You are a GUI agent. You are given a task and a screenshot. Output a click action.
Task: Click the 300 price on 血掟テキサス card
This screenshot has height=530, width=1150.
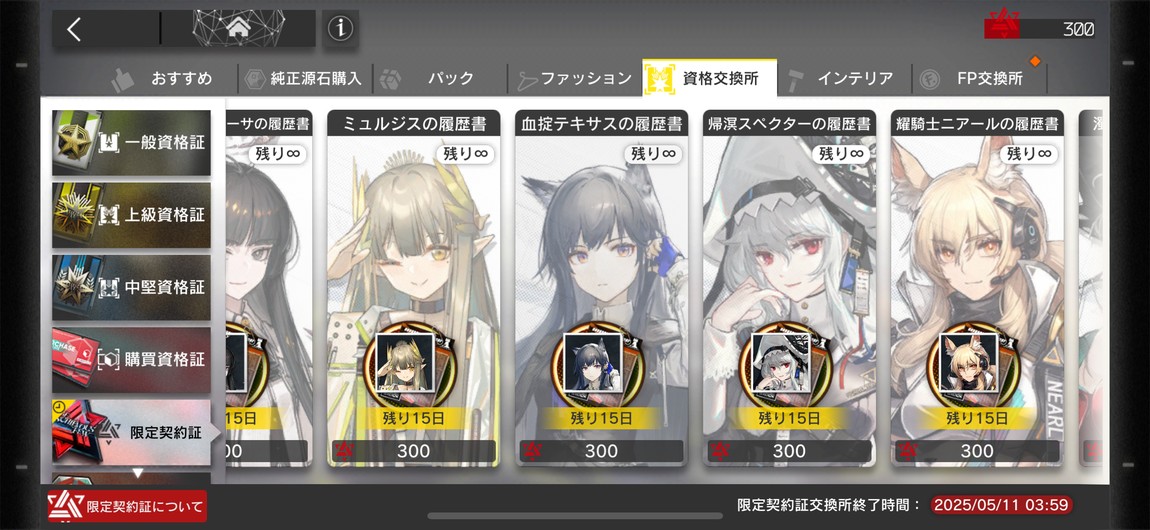(x=601, y=452)
